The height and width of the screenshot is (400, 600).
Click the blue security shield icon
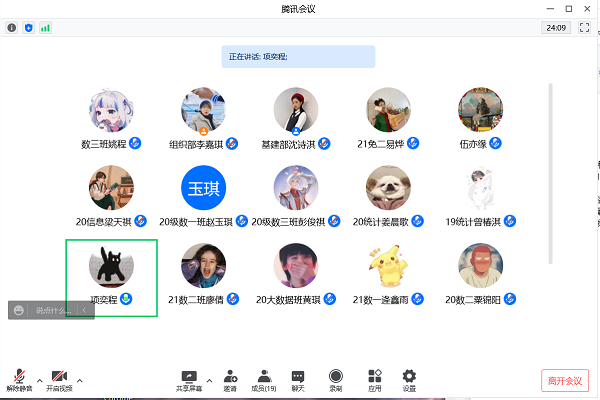[x=28, y=28]
